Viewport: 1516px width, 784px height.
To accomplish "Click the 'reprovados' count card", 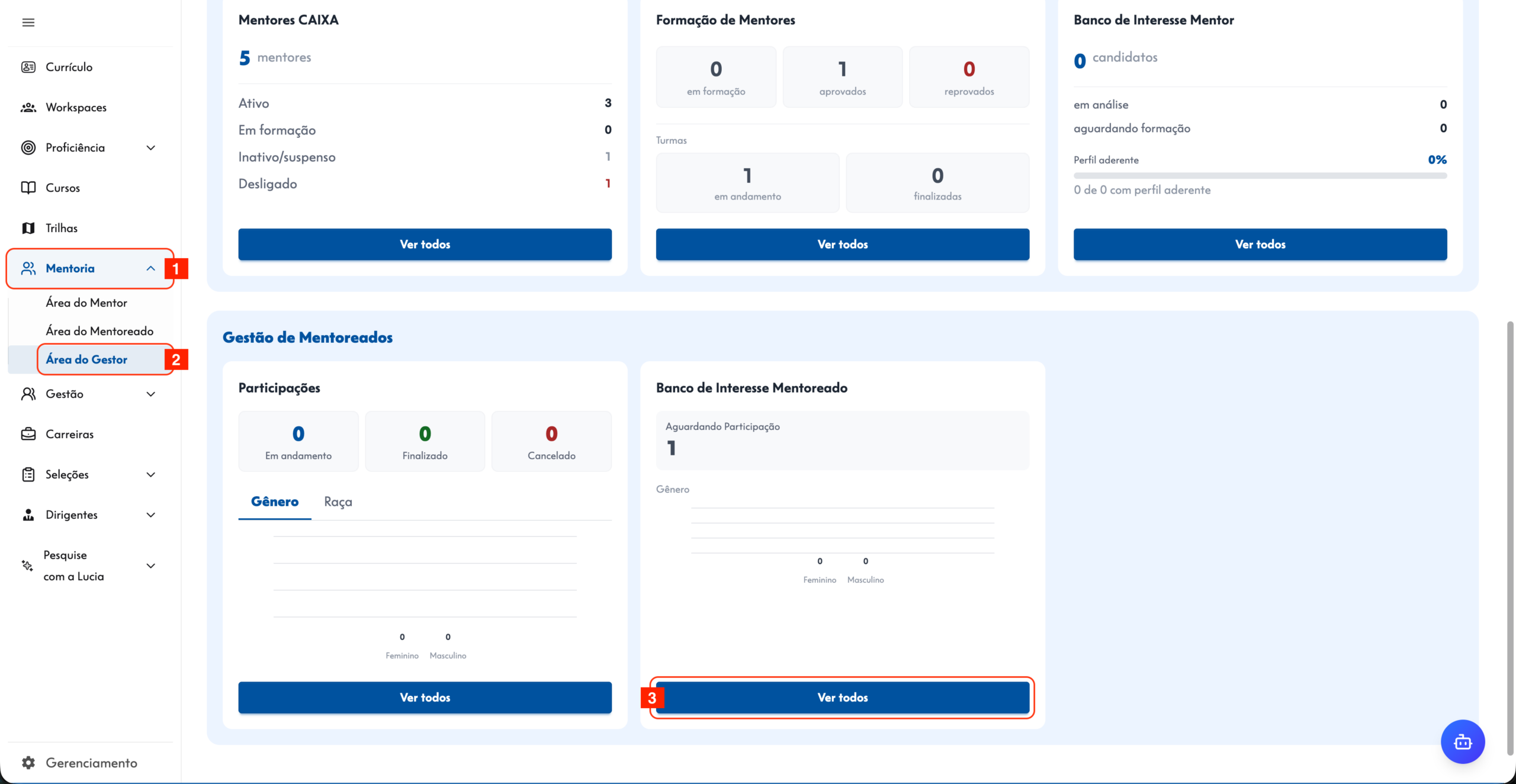I will click(x=969, y=77).
